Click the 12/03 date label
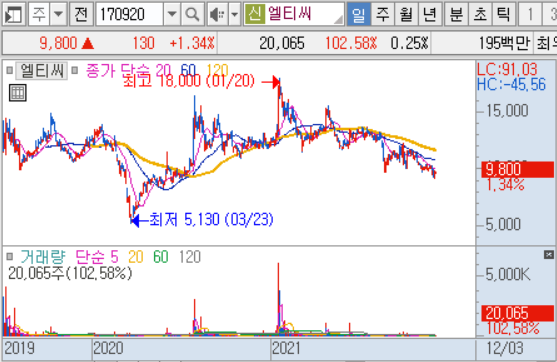 tap(505, 348)
